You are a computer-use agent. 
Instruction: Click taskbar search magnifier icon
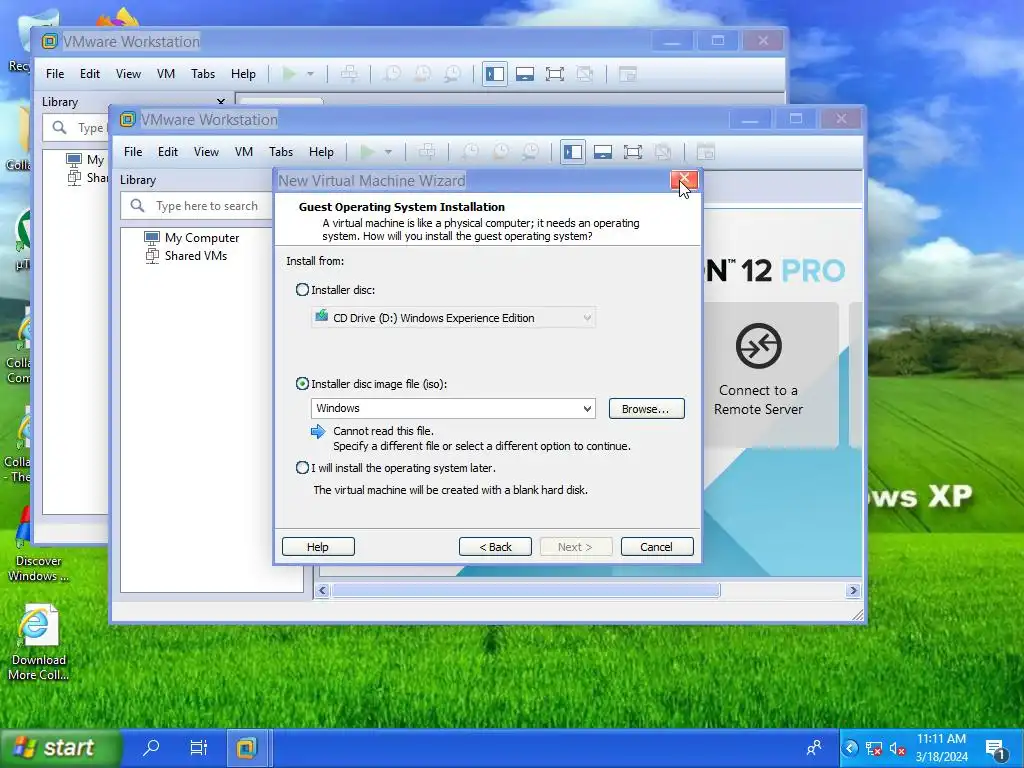click(151, 748)
